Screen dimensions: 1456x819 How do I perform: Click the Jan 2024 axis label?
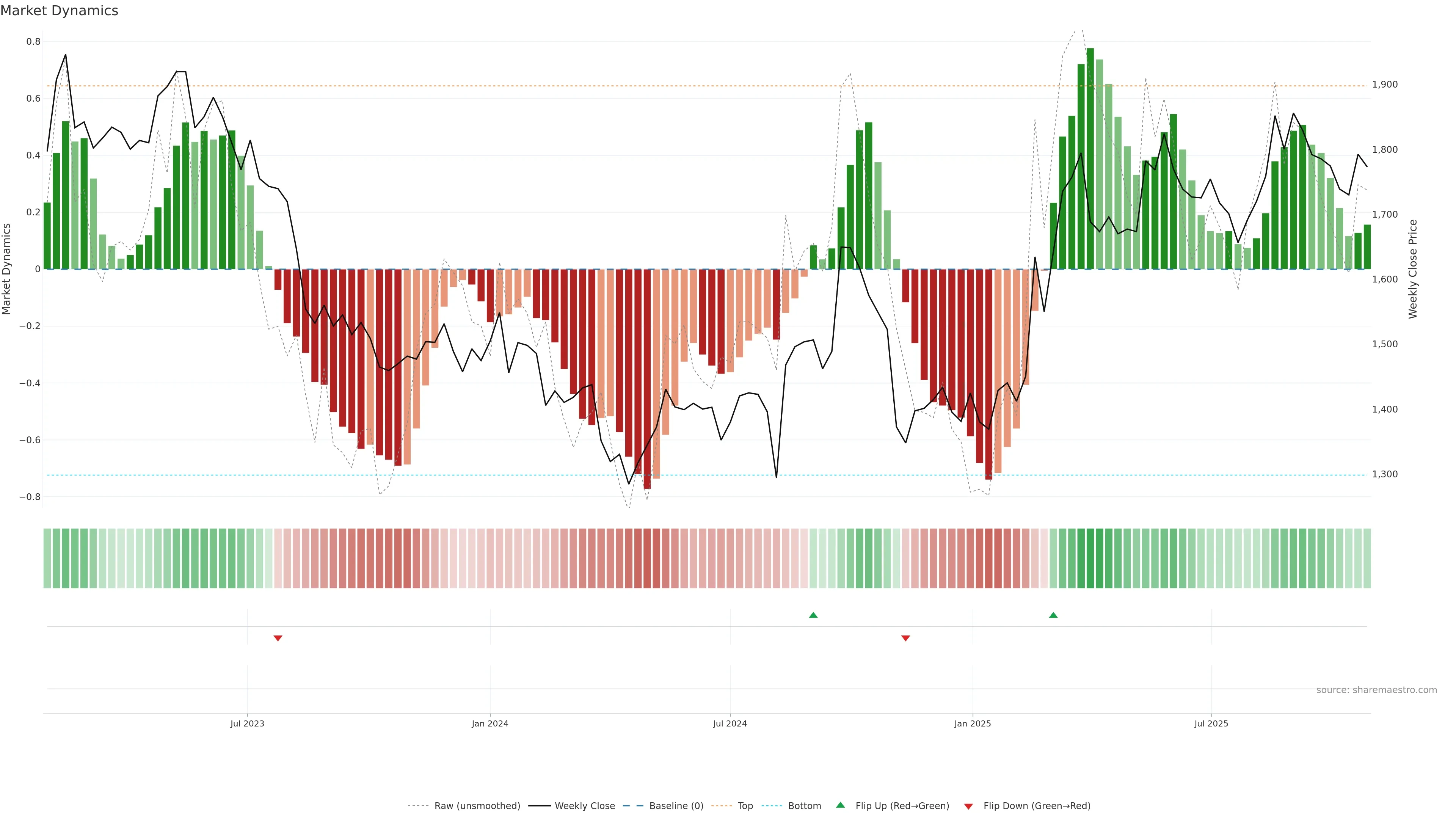pyautogui.click(x=490, y=723)
